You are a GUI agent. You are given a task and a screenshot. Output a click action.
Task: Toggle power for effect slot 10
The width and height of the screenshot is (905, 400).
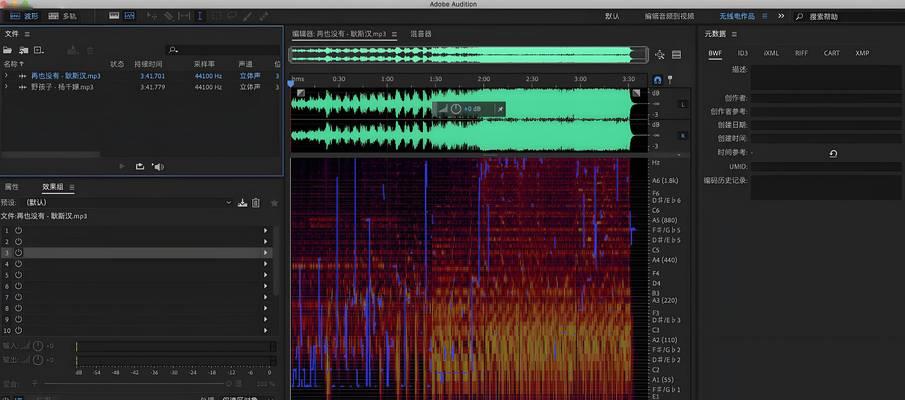pos(18,331)
